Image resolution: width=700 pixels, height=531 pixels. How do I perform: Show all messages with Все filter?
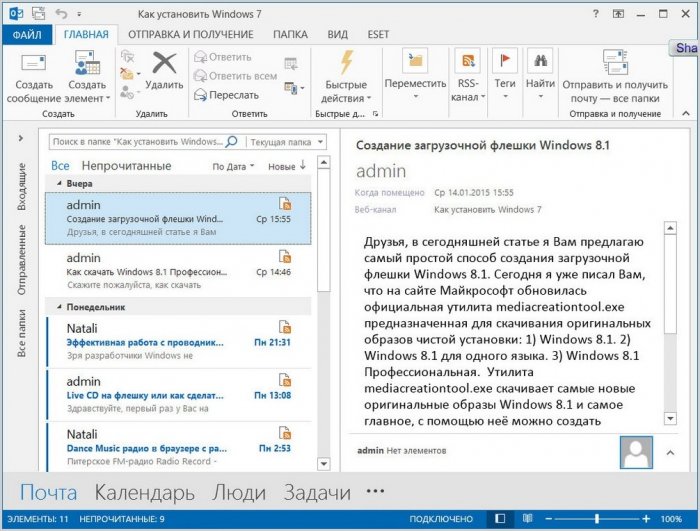pos(60,166)
